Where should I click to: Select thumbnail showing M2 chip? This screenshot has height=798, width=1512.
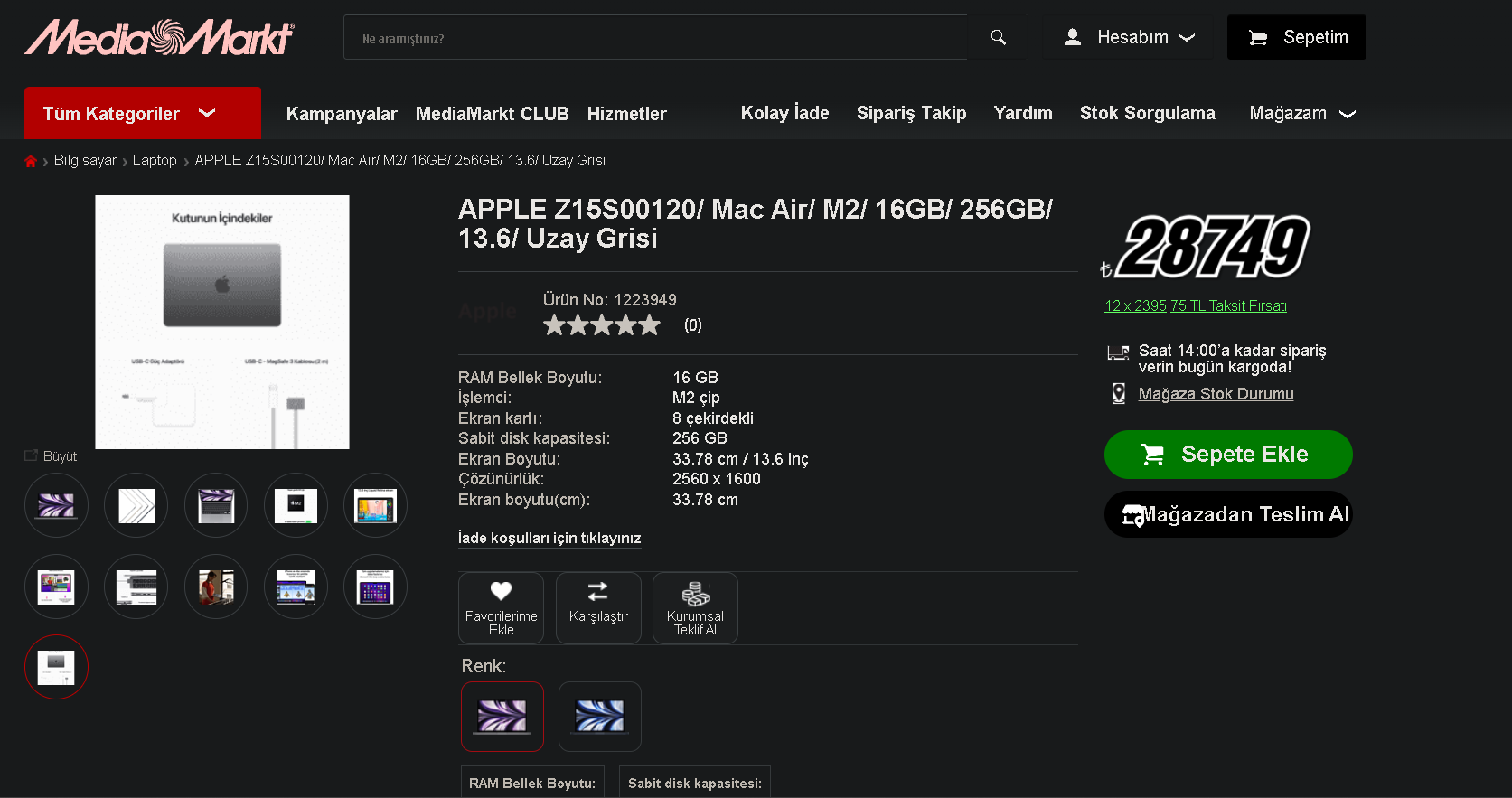pos(296,505)
